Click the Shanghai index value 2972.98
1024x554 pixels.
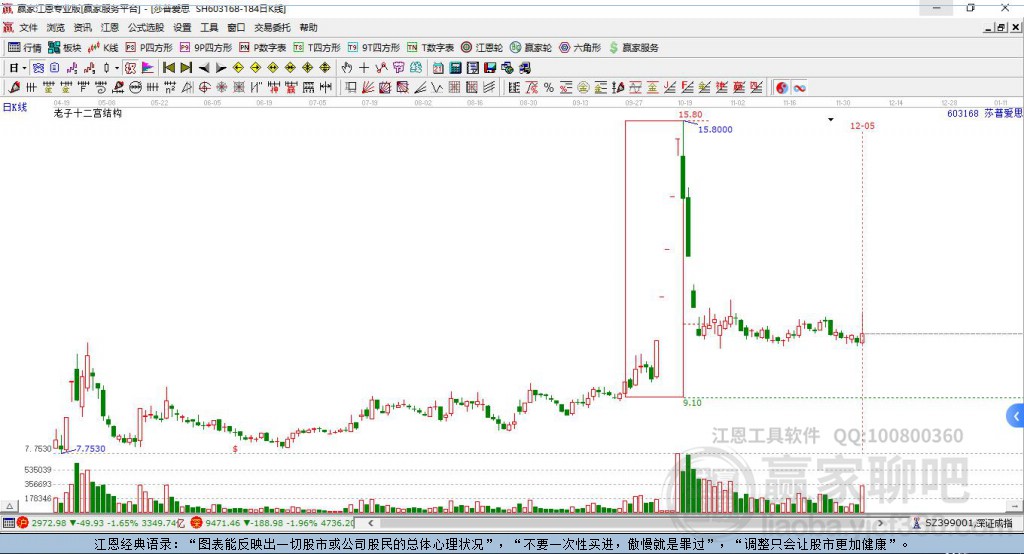49,523
